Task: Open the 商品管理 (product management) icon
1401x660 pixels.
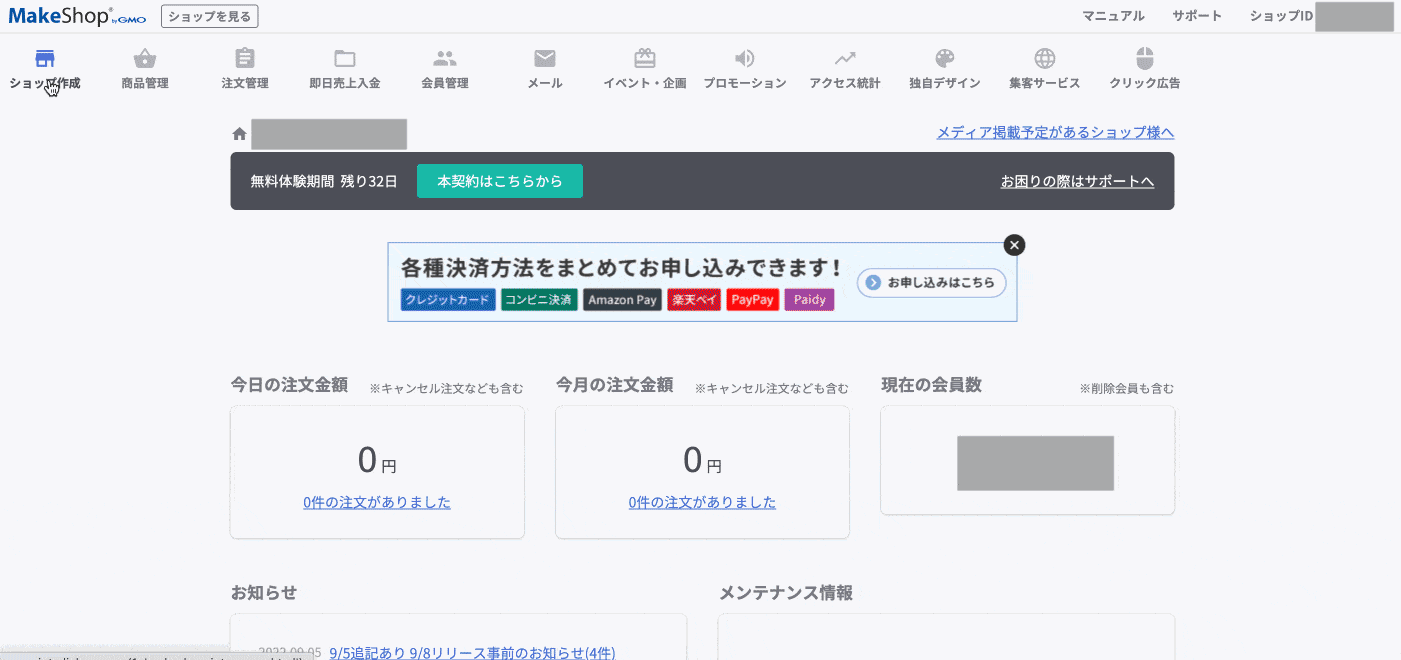Action: (143, 68)
